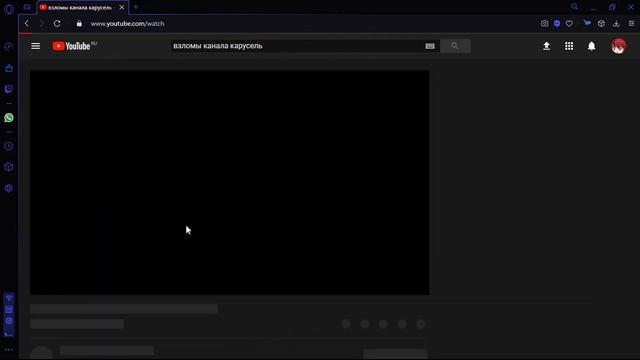Open the GX Corner bag icon in sidebar
The image size is (640, 360).
9,68
